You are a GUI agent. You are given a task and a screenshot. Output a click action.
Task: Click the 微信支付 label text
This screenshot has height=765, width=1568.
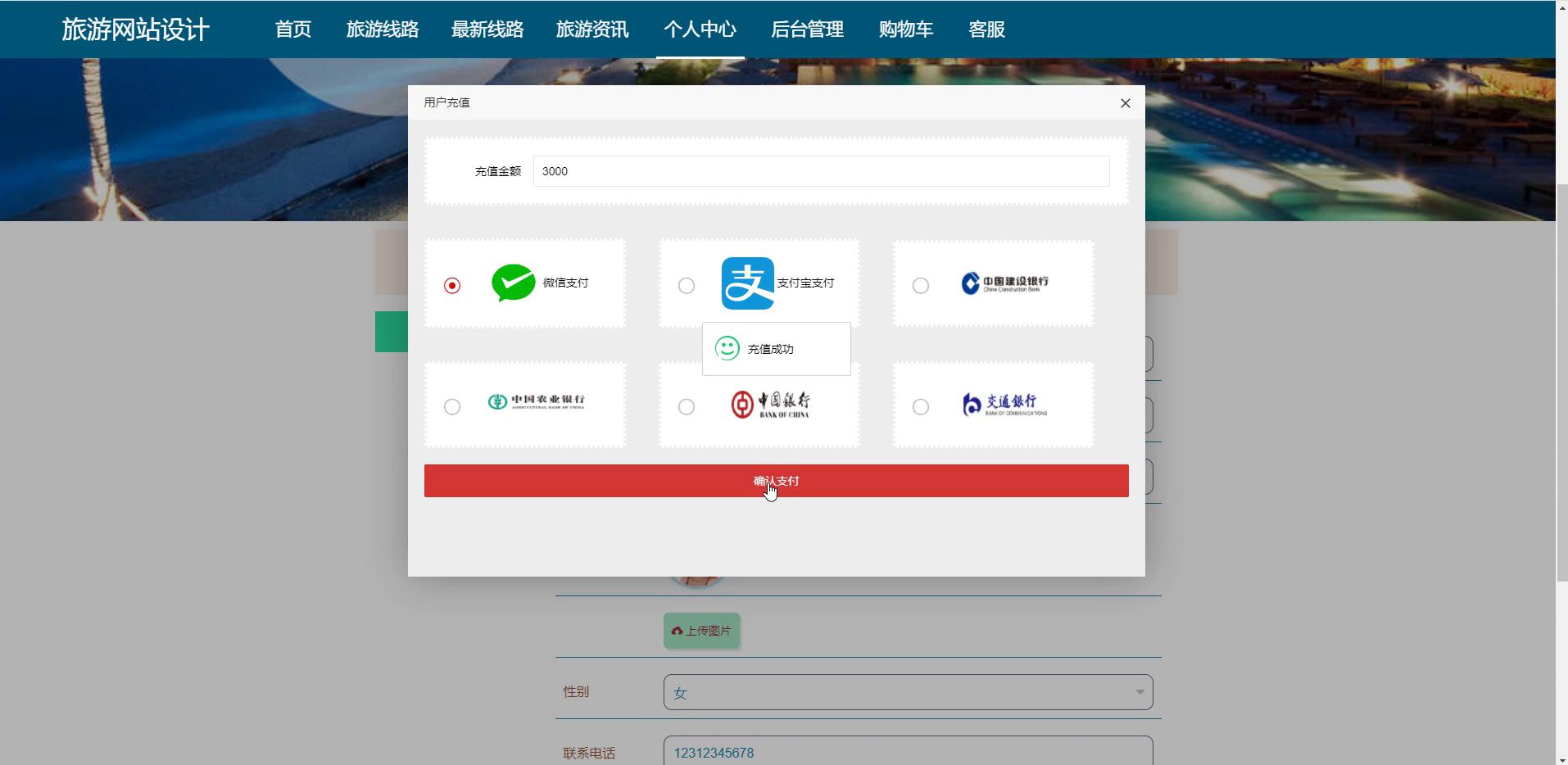(x=565, y=283)
